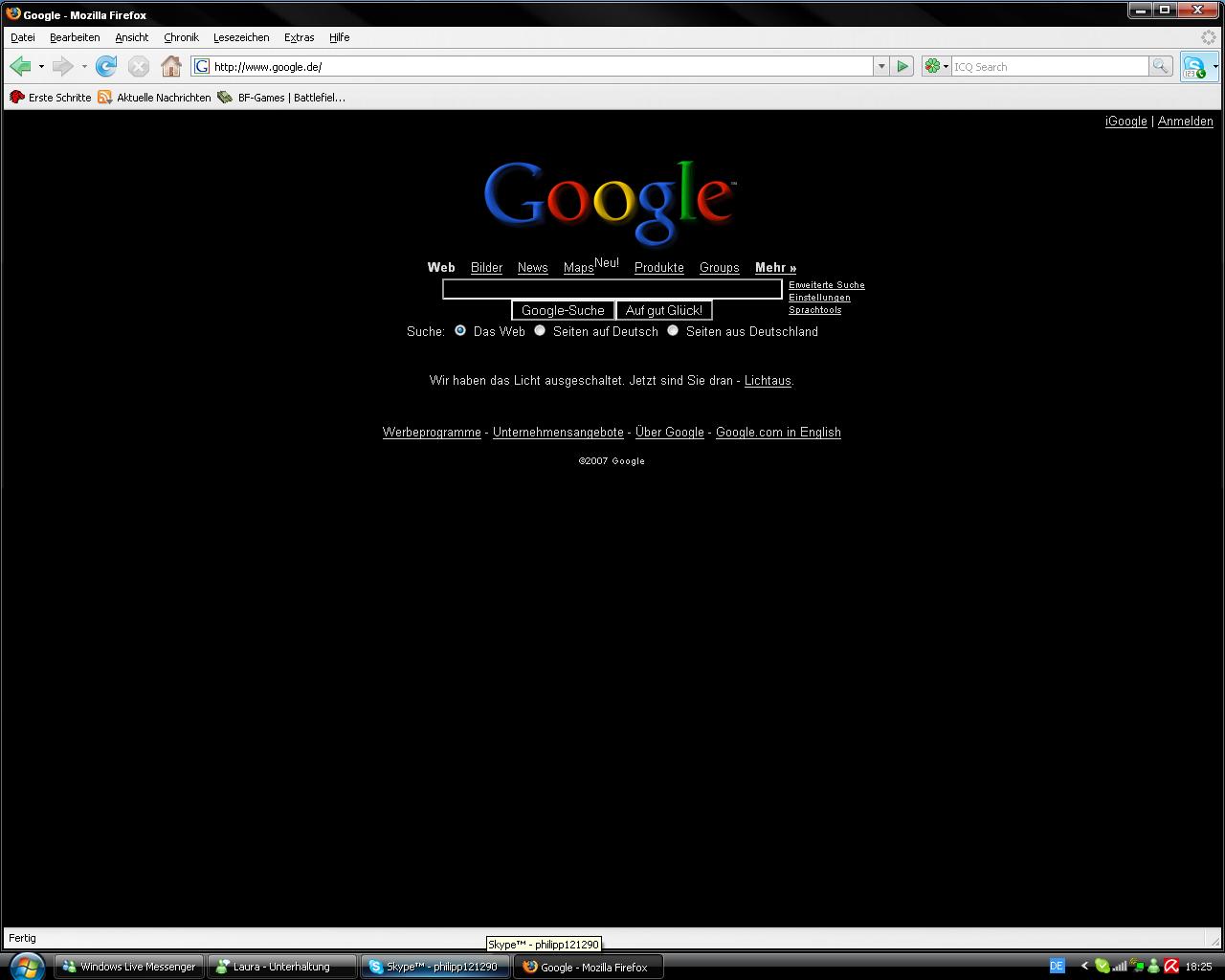The width and height of the screenshot is (1225, 980).
Task: Open the BF-Games Battlefield bookmark
Action: pos(281,98)
